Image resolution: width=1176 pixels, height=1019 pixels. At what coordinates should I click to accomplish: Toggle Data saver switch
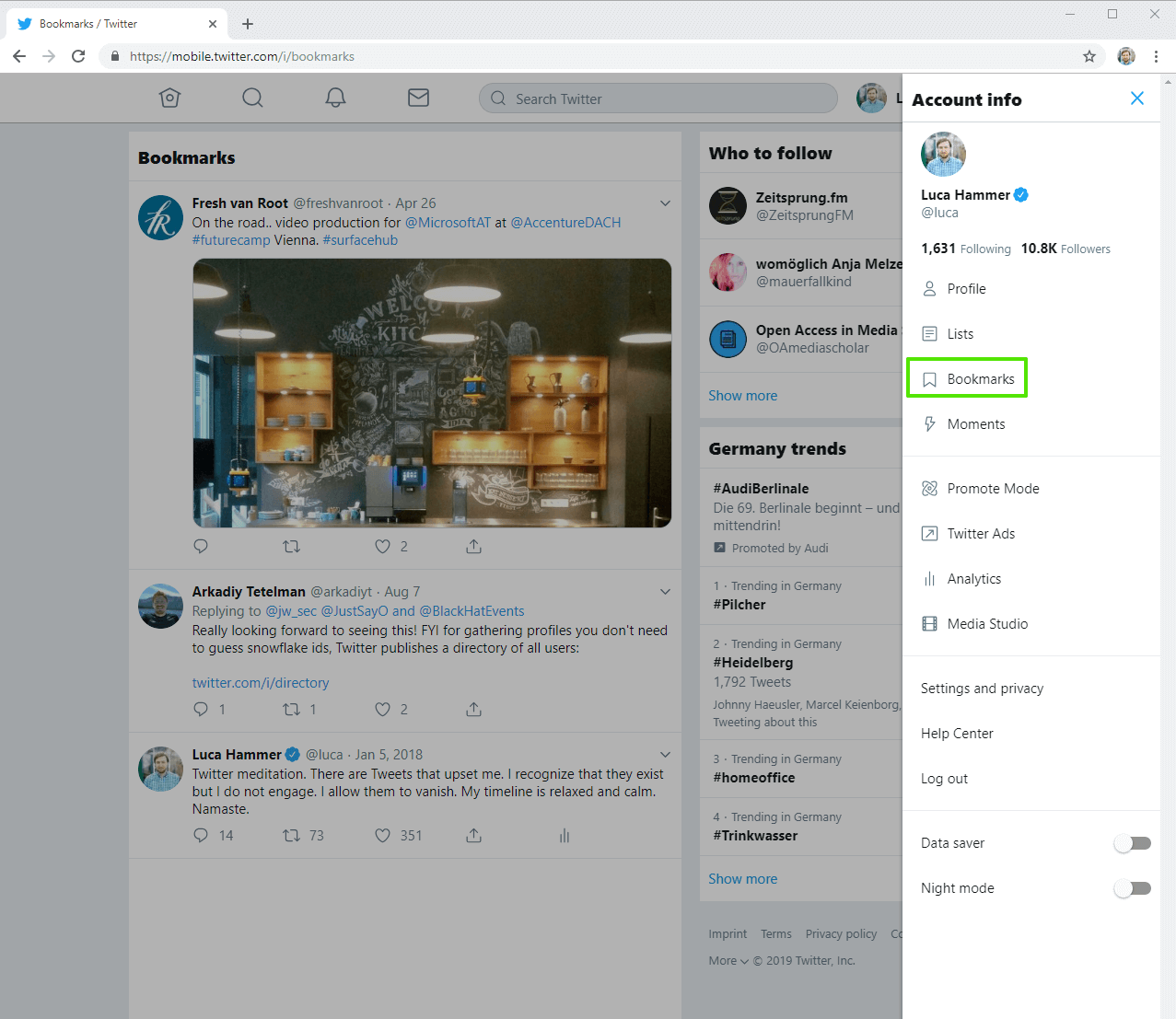coord(1132,843)
